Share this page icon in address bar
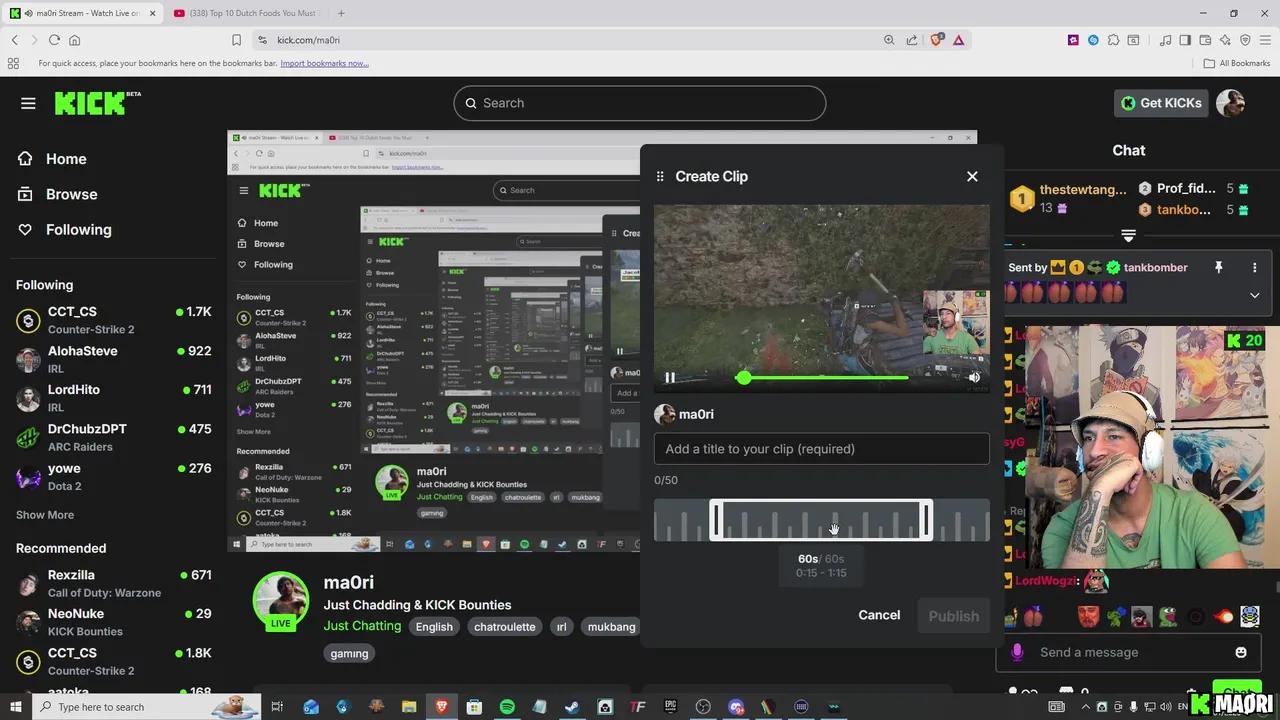 click(x=912, y=40)
